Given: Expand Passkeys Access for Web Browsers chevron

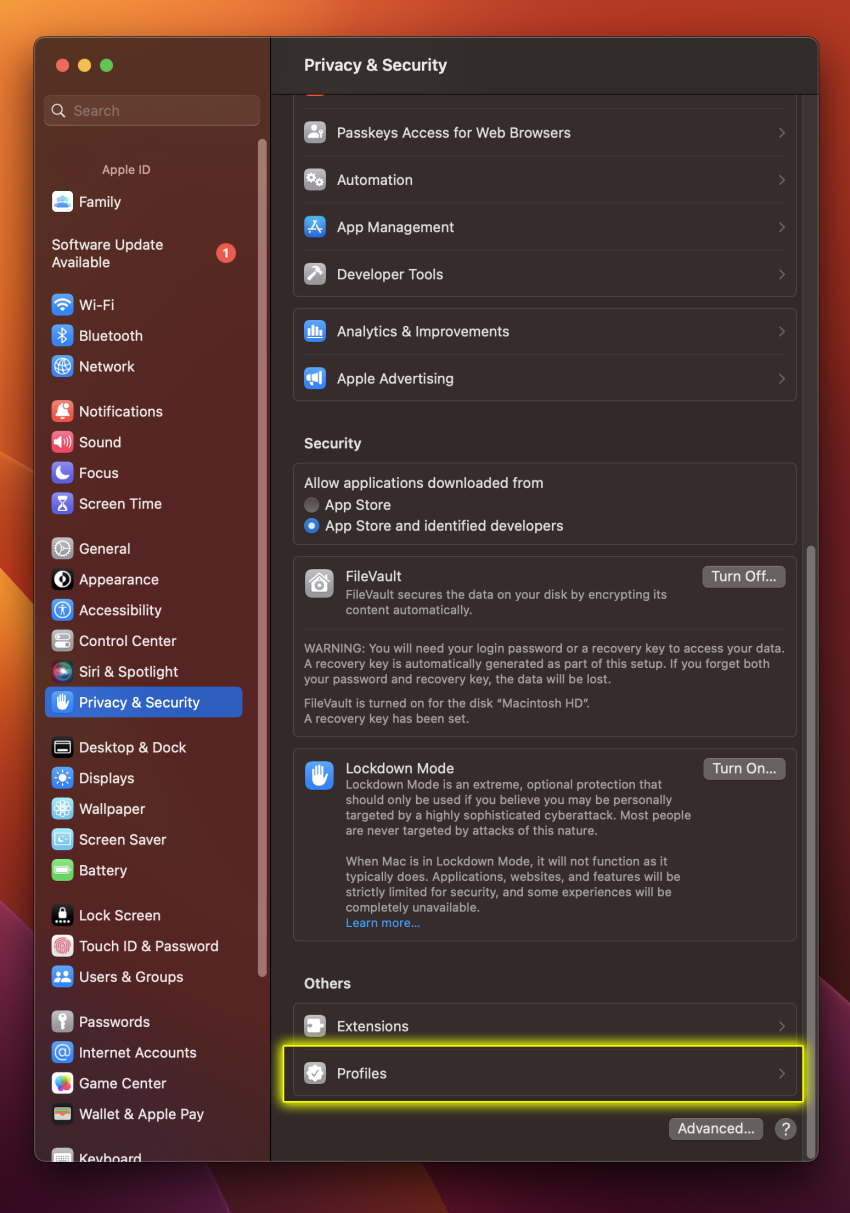Looking at the screenshot, I should click(782, 133).
